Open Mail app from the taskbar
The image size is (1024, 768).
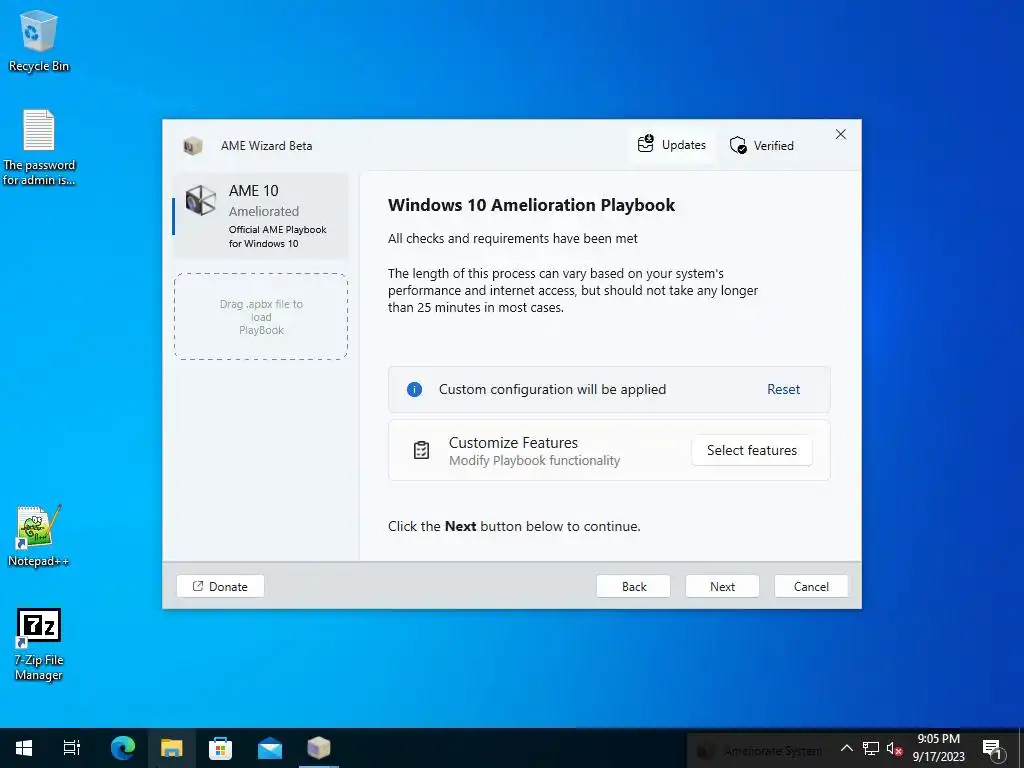click(269, 748)
